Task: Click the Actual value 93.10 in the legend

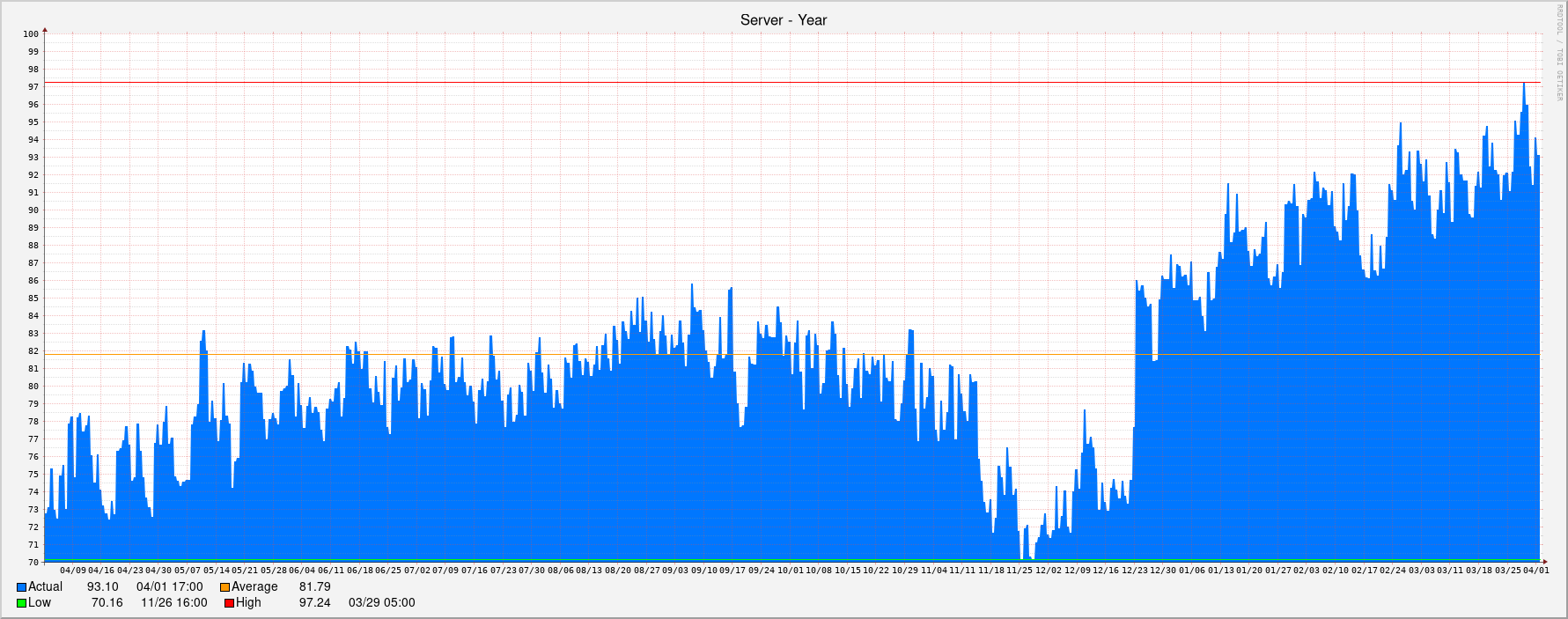Action: (x=102, y=587)
